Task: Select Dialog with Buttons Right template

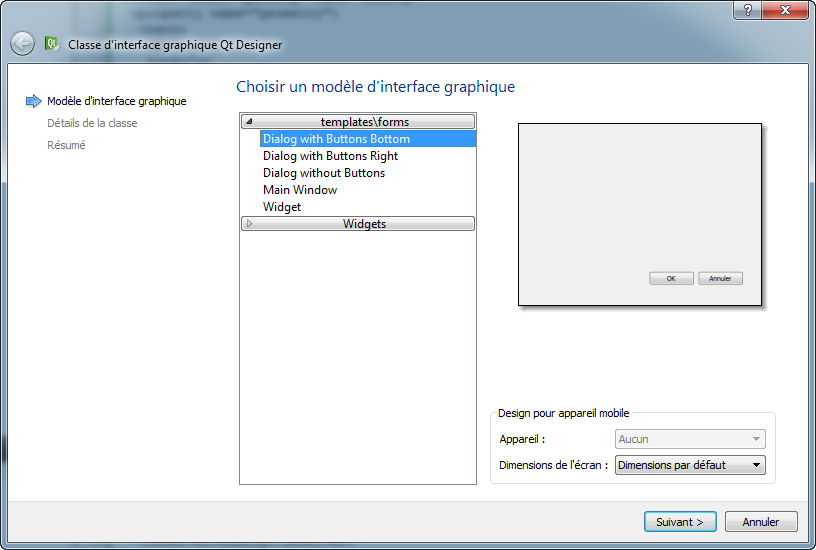Action: [x=330, y=156]
